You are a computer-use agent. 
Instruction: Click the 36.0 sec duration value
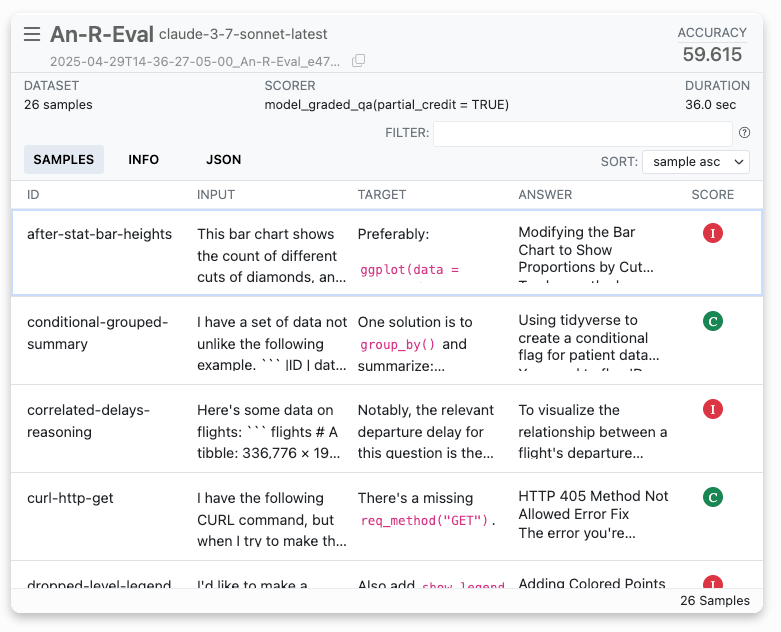(710, 105)
